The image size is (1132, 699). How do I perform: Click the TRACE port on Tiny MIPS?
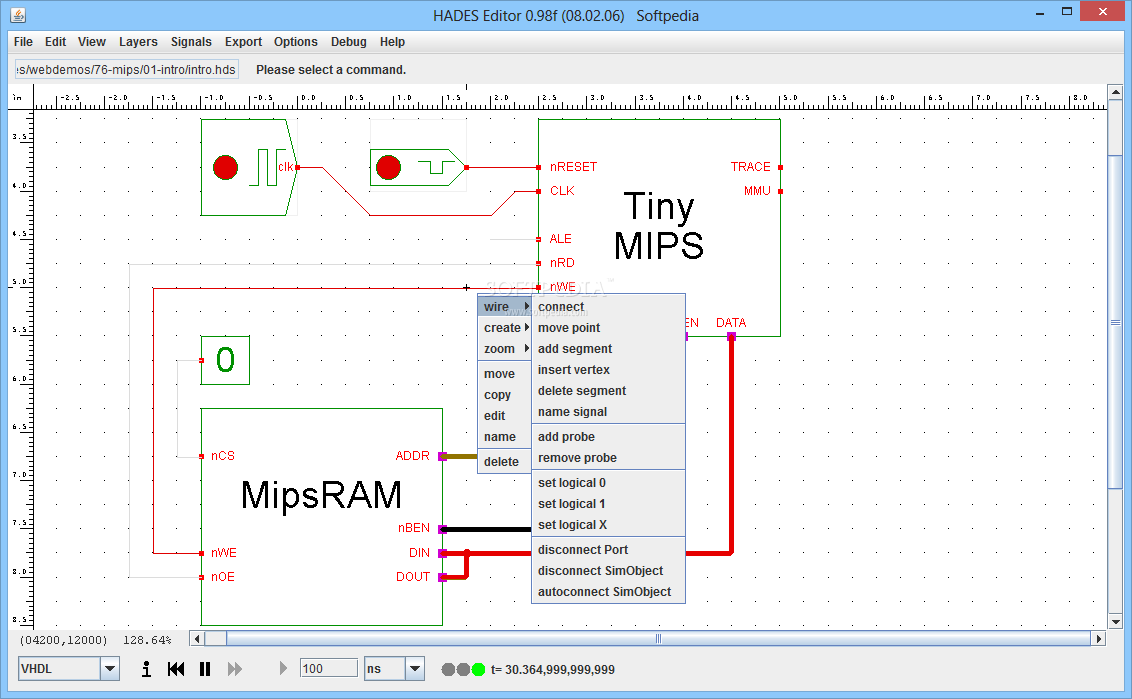pos(780,167)
